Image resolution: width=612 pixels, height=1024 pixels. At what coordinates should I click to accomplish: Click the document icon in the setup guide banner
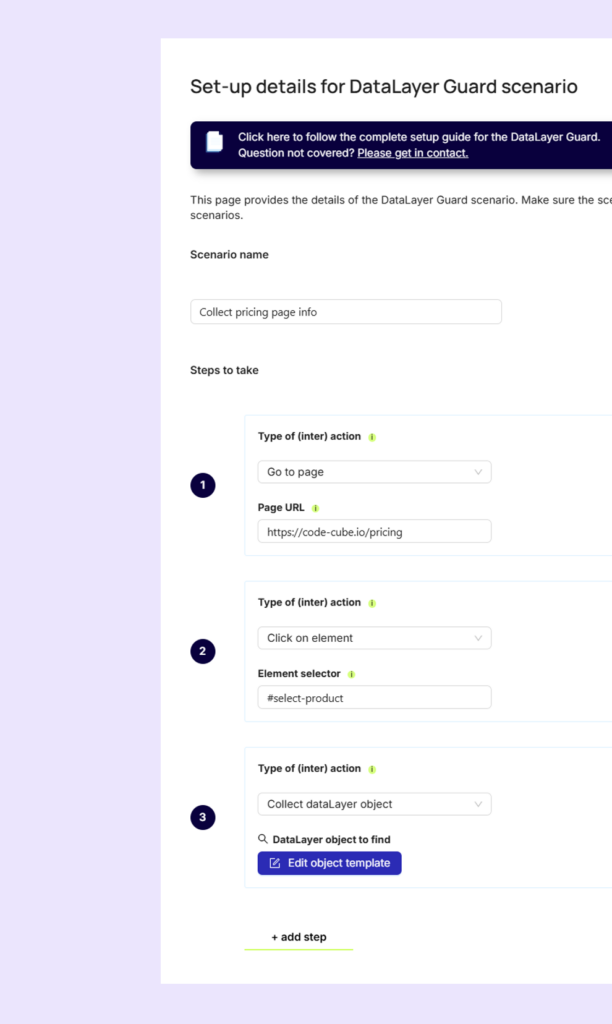pos(214,142)
